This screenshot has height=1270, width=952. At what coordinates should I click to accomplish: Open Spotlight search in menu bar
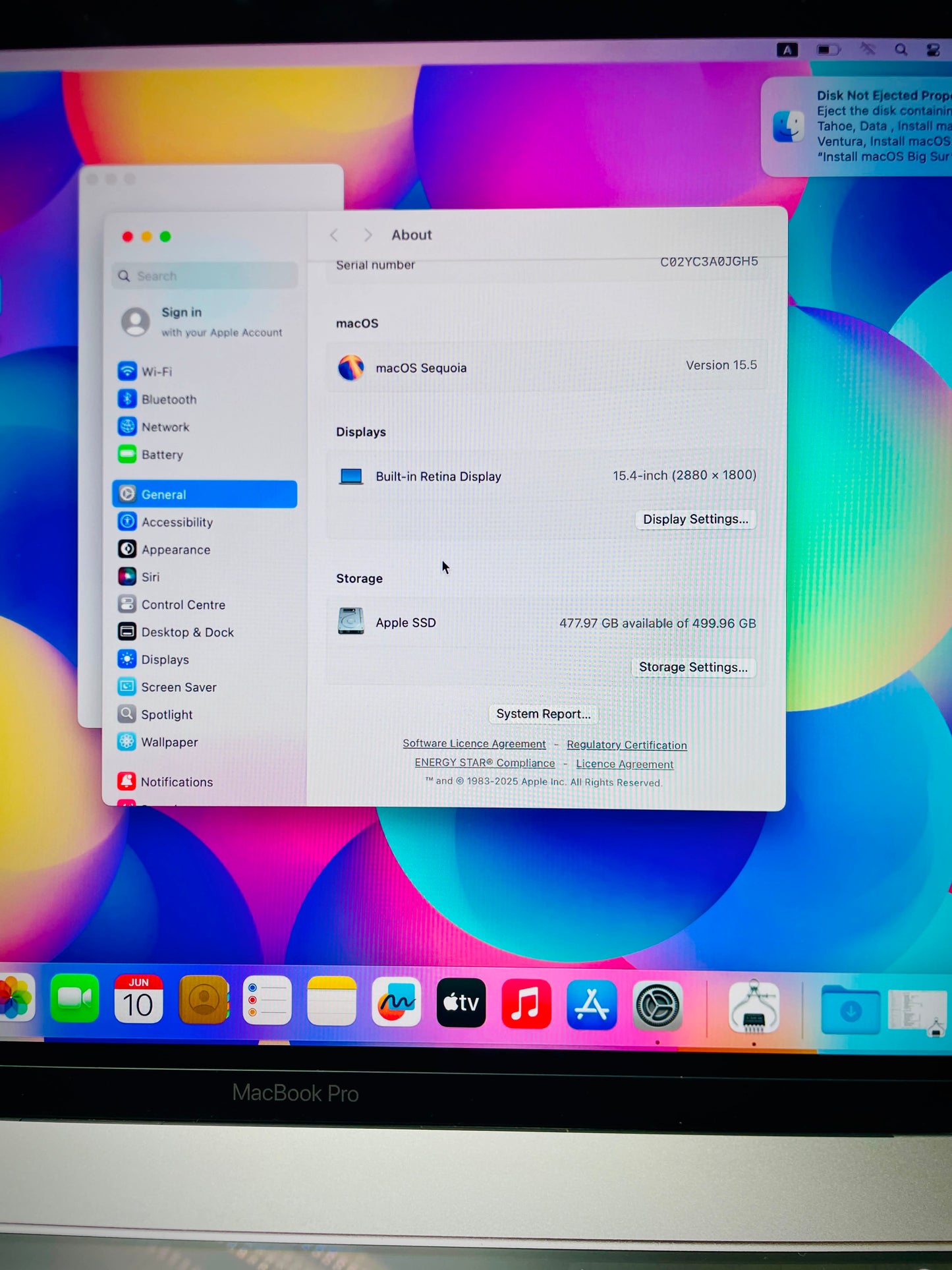(901, 49)
